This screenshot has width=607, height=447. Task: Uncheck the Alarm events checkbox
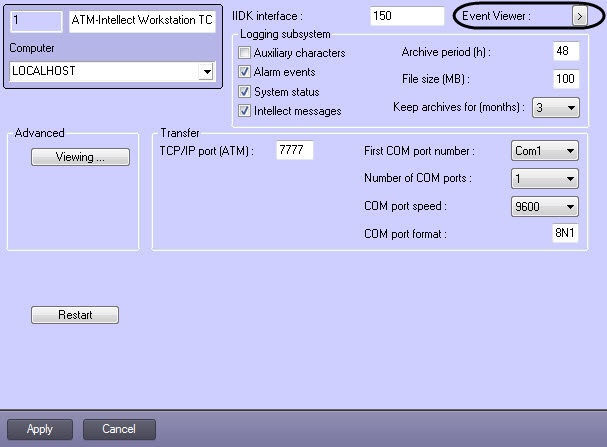point(244,72)
